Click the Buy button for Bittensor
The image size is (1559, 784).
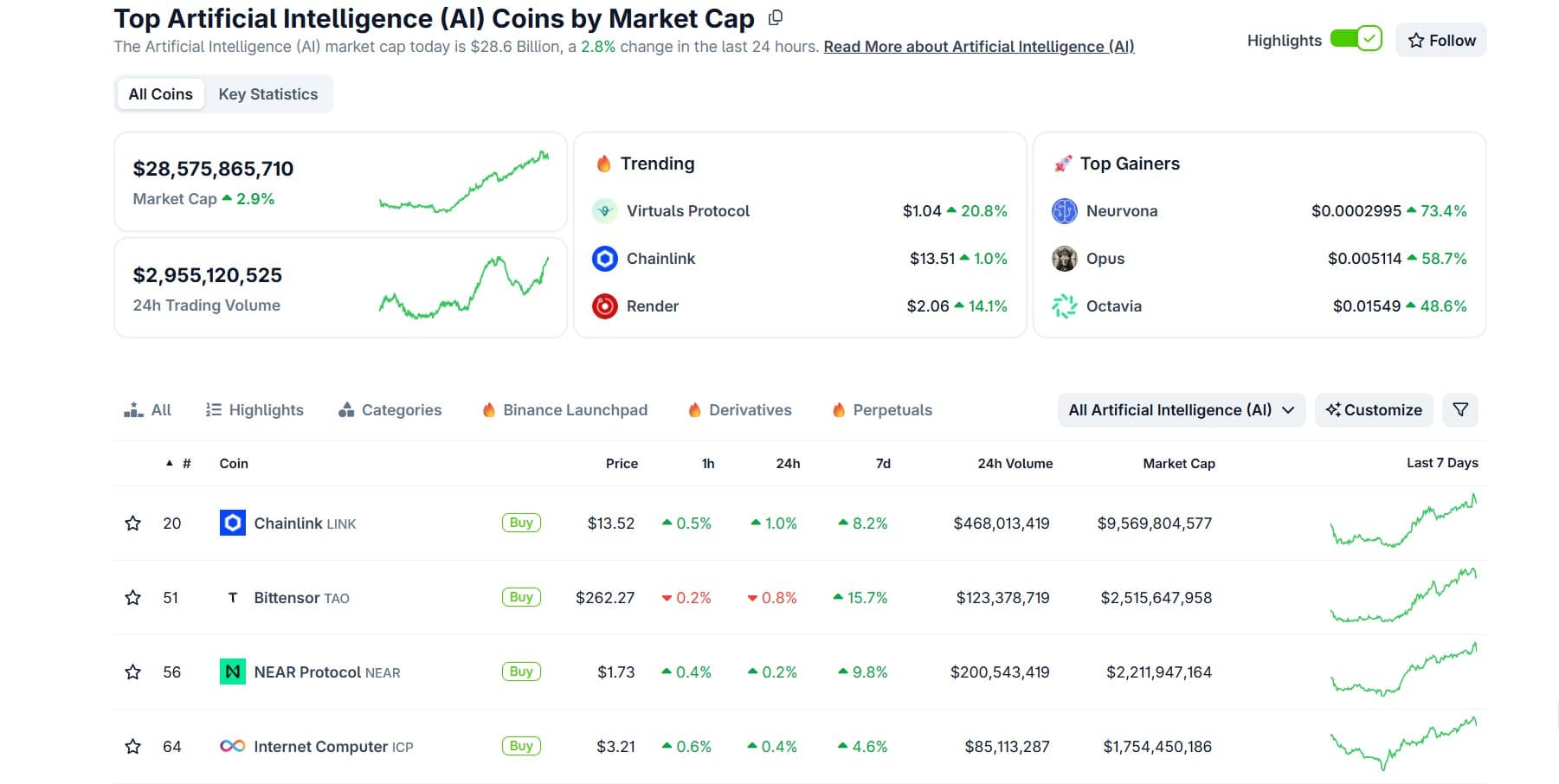(520, 597)
